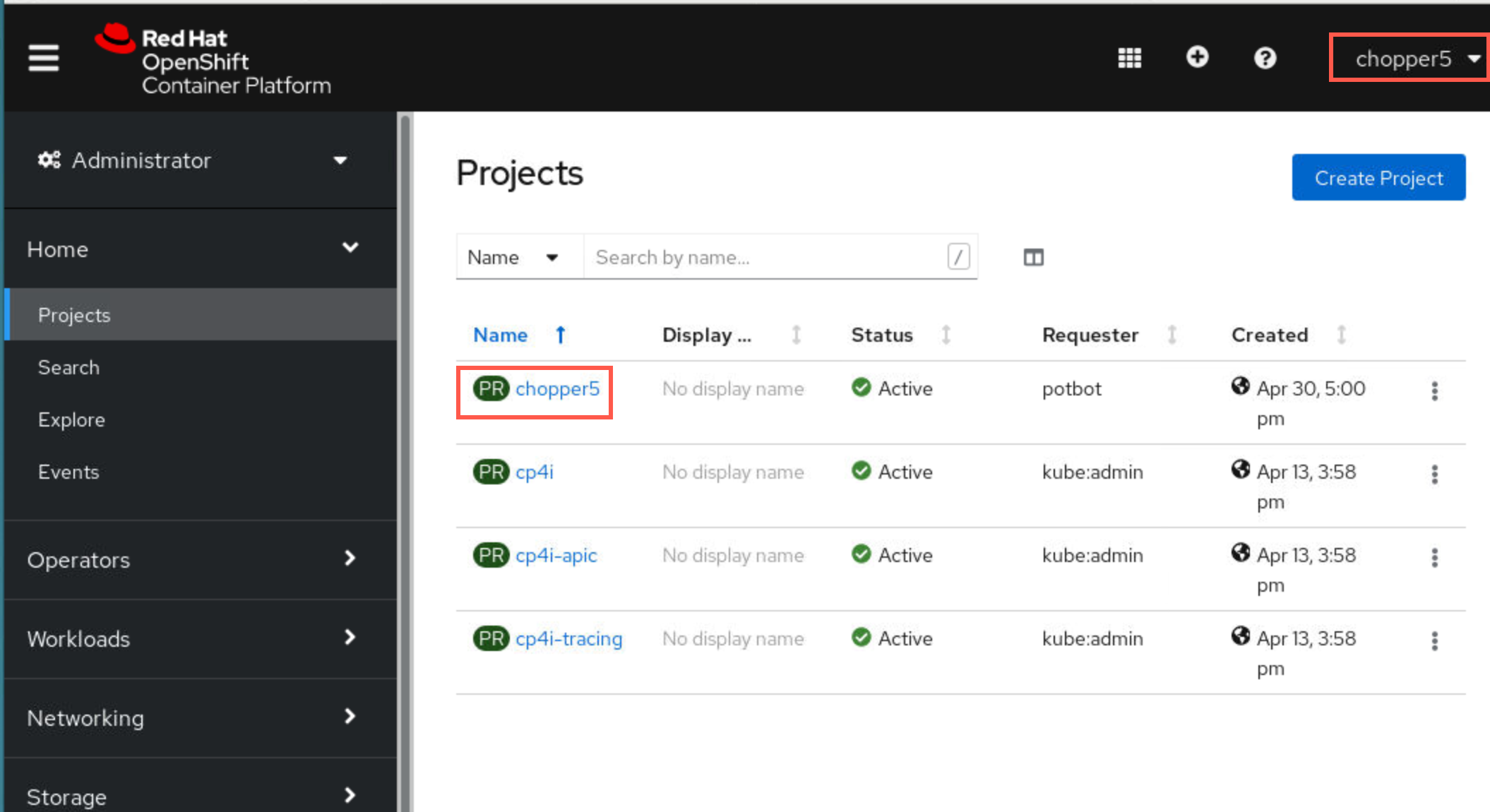Viewport: 1490px width, 812px height.
Task: Toggle the hamburger navigation menu
Action: (x=43, y=58)
